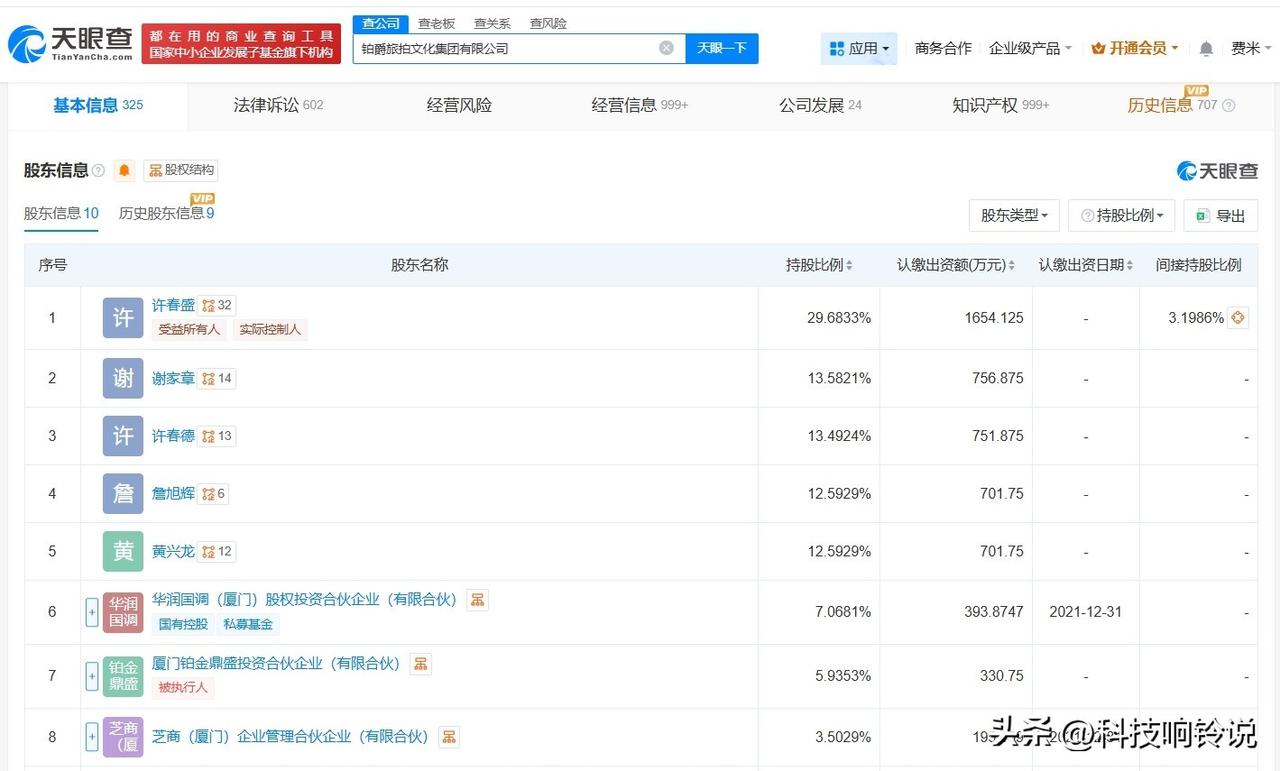Open shareholder 詹旭辉's profile link
Image resolution: width=1280 pixels, height=771 pixels.
[173, 494]
